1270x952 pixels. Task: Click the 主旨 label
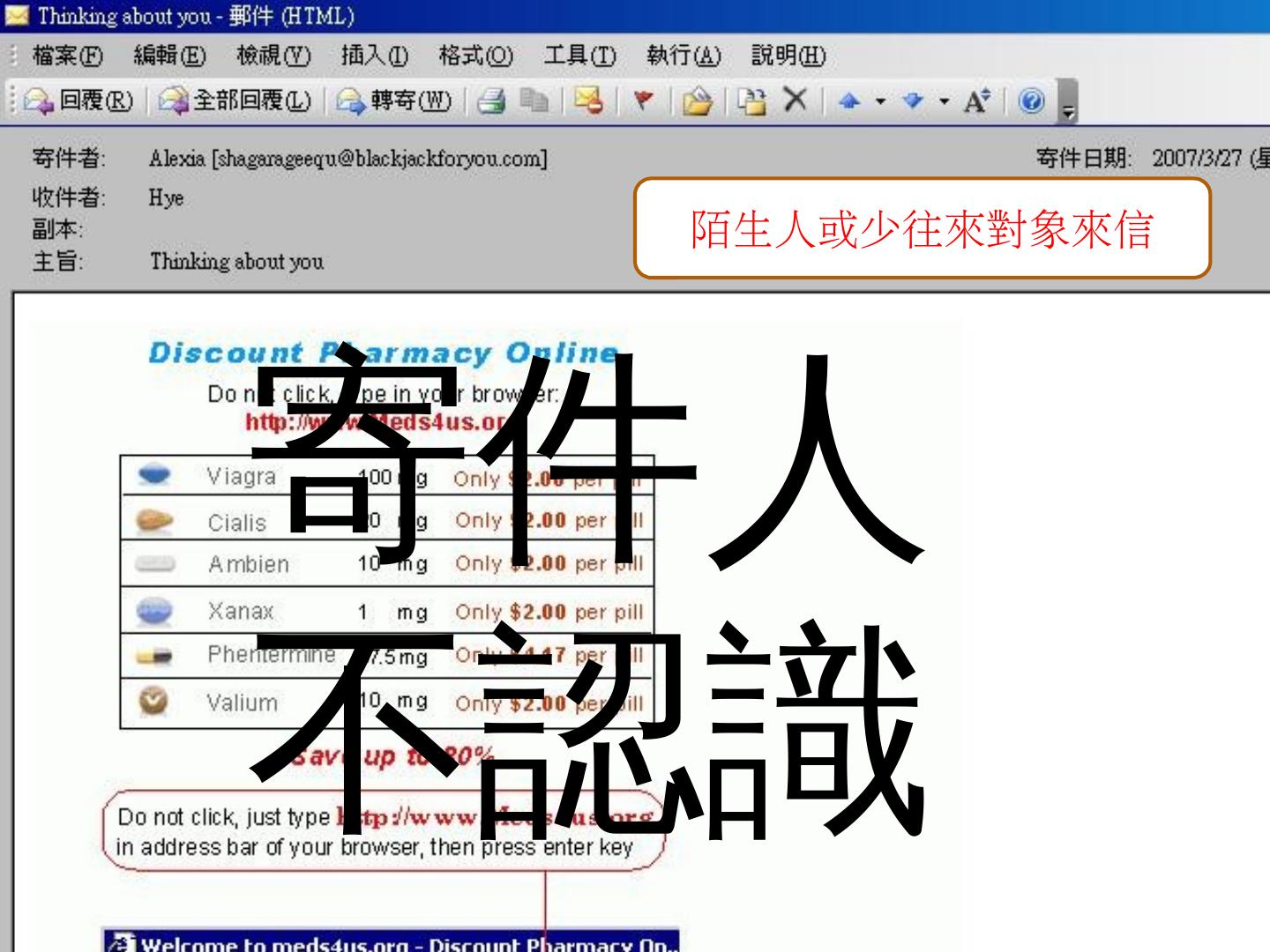(x=57, y=262)
